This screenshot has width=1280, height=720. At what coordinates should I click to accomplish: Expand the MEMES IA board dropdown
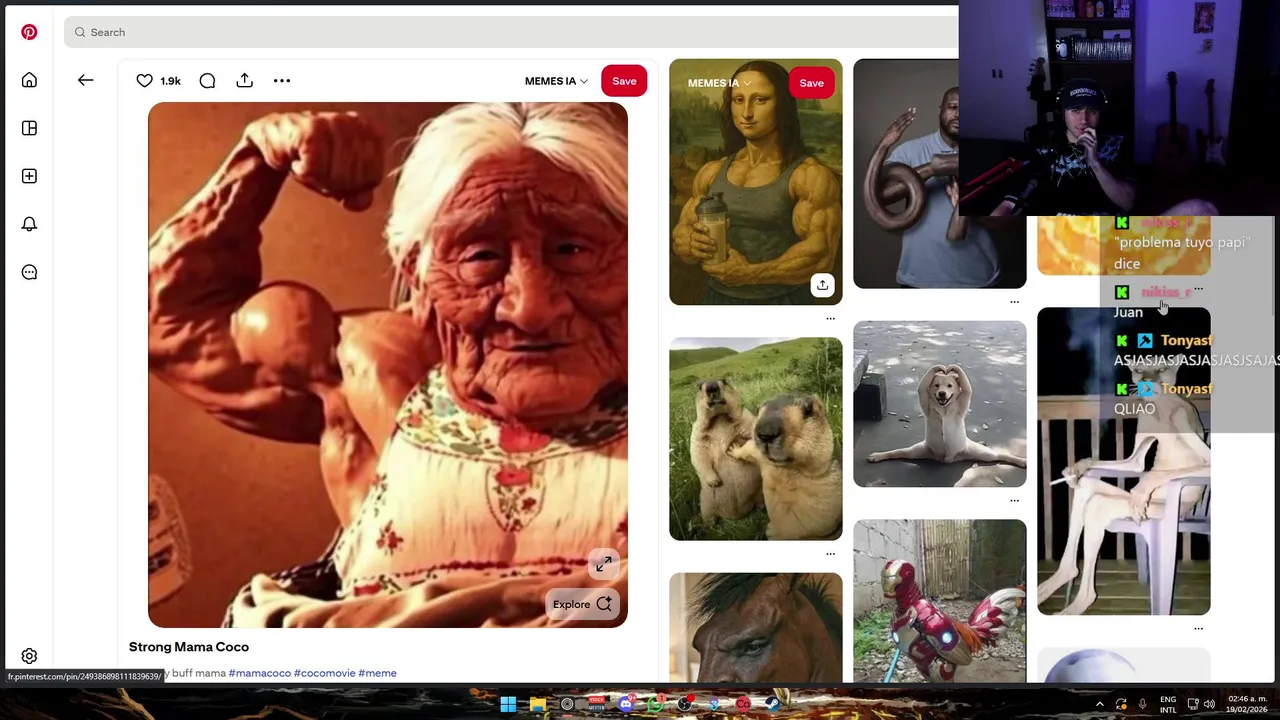[x=556, y=81]
